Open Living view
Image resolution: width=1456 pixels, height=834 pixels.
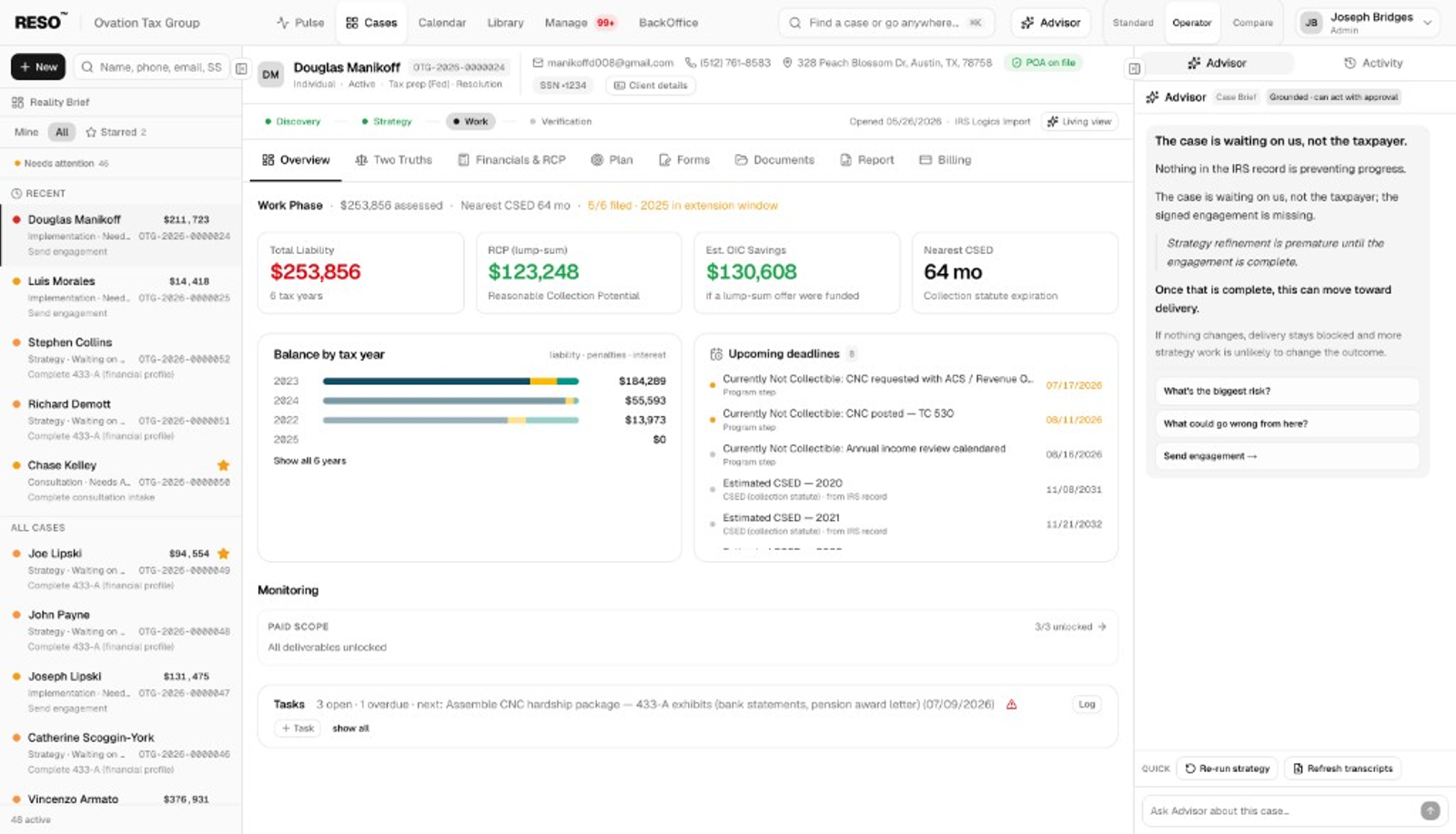pyautogui.click(x=1079, y=121)
